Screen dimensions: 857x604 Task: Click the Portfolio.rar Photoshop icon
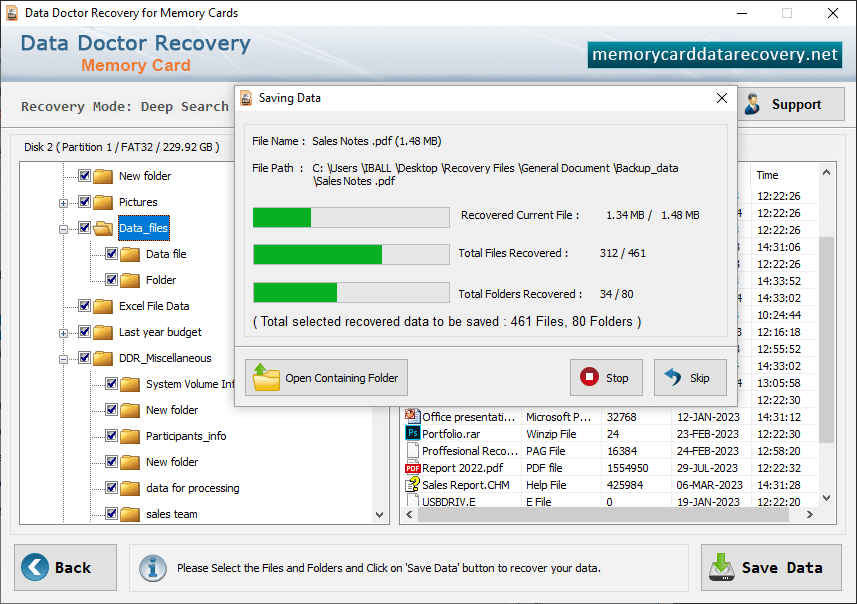pyautogui.click(x=413, y=433)
